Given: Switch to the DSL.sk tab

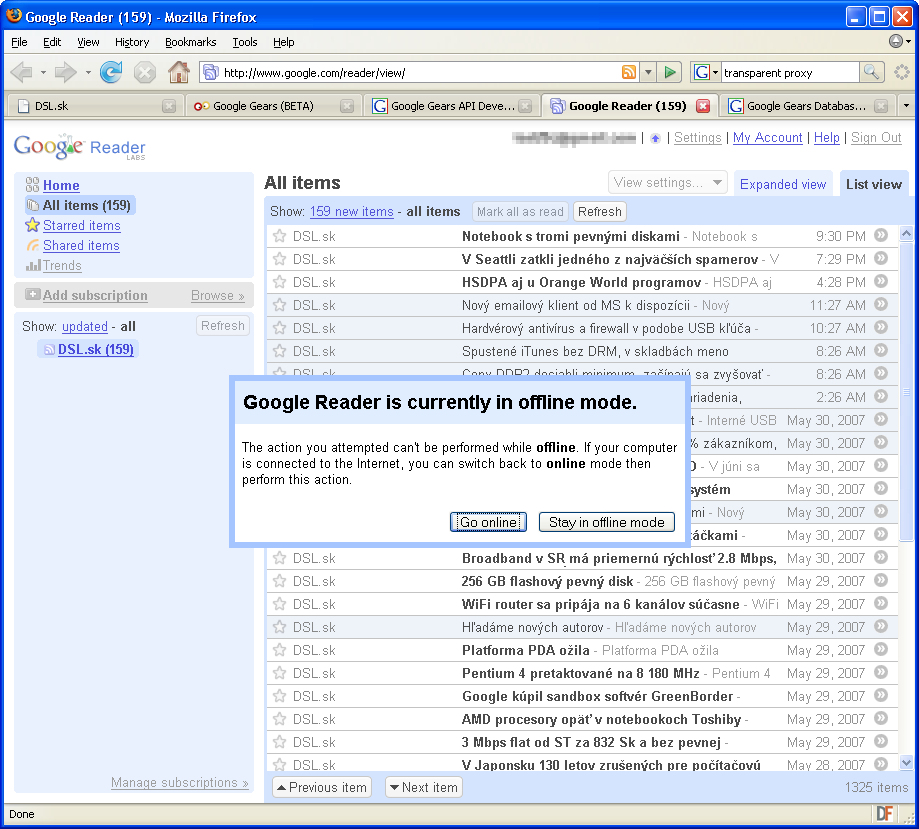Looking at the screenshot, I should tap(95, 106).
